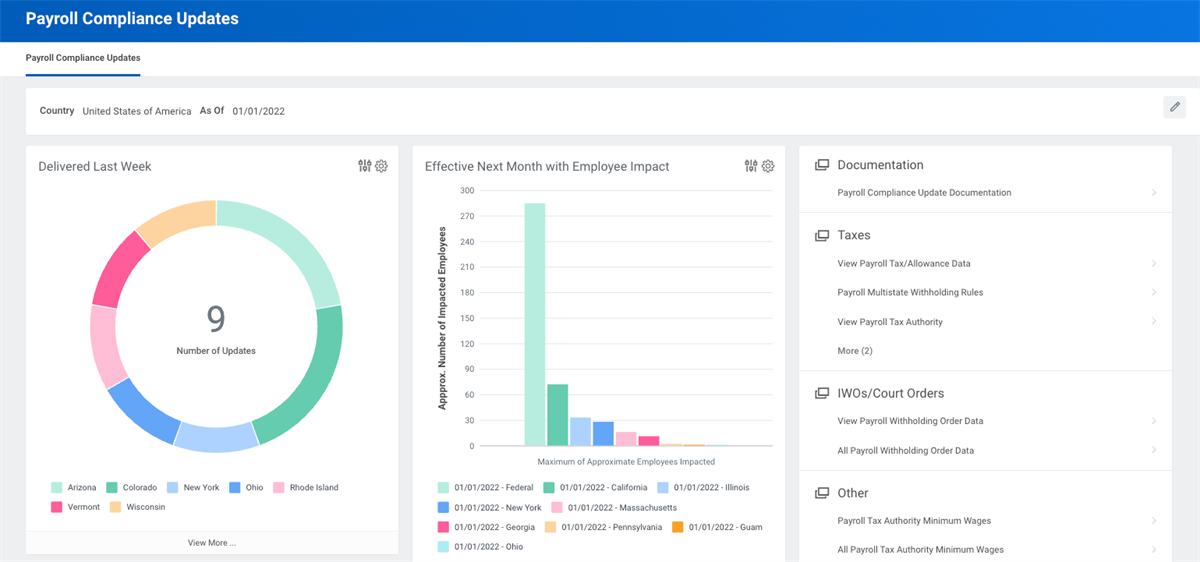Viewport: 1200px width, 562px height.
Task: Toggle 01/01/2022 - New York legend swatch
Action: click(x=443, y=508)
